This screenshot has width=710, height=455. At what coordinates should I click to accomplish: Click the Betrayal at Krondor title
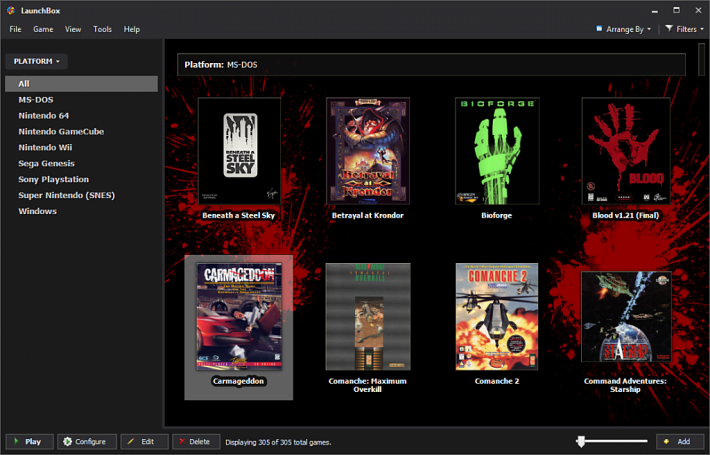point(368,216)
